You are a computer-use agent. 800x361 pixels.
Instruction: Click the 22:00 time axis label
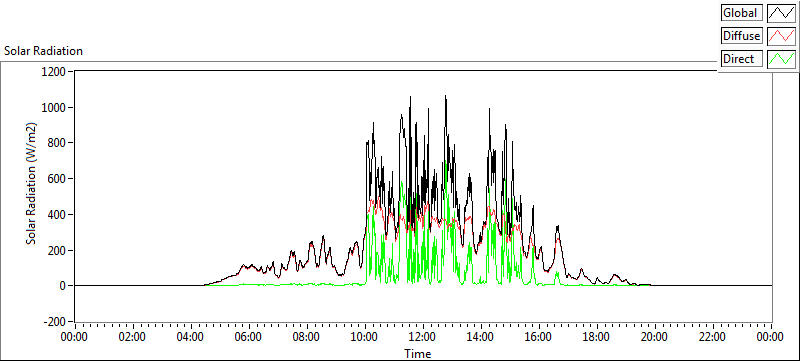713,337
